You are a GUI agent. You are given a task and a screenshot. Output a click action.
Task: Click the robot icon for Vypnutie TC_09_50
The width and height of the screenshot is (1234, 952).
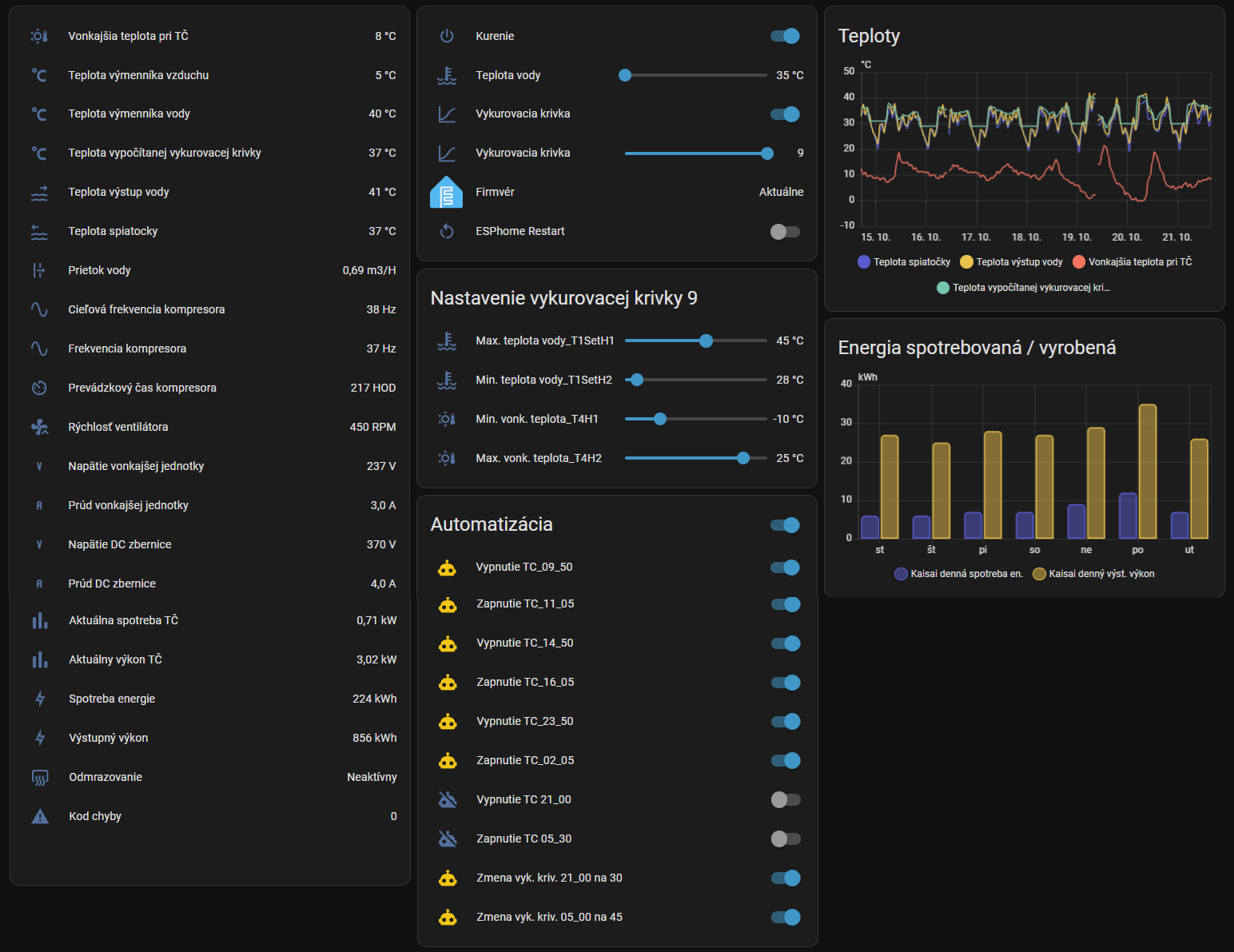447,568
